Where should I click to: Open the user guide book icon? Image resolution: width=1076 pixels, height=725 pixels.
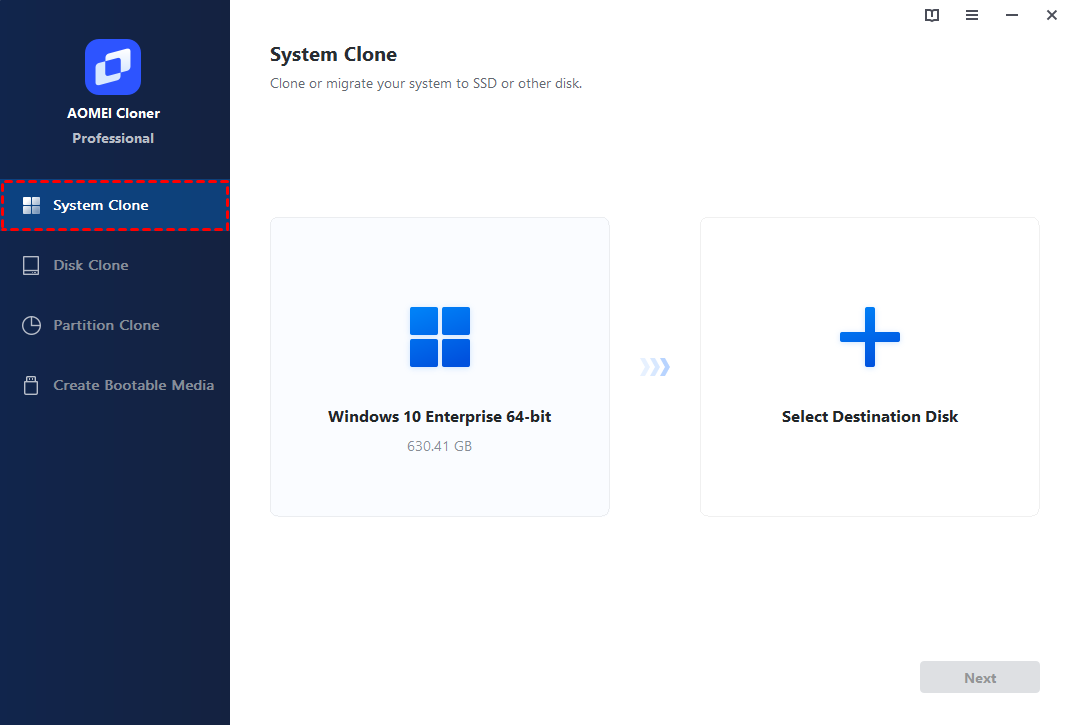point(932,15)
